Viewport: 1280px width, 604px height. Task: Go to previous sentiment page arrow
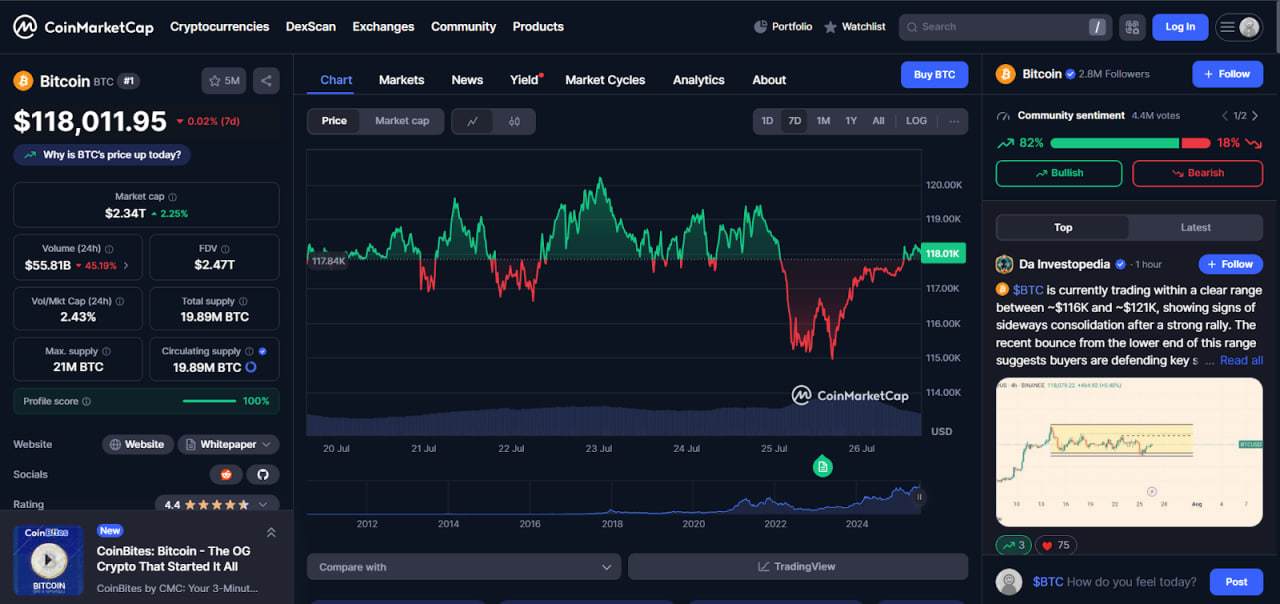tap(1225, 116)
